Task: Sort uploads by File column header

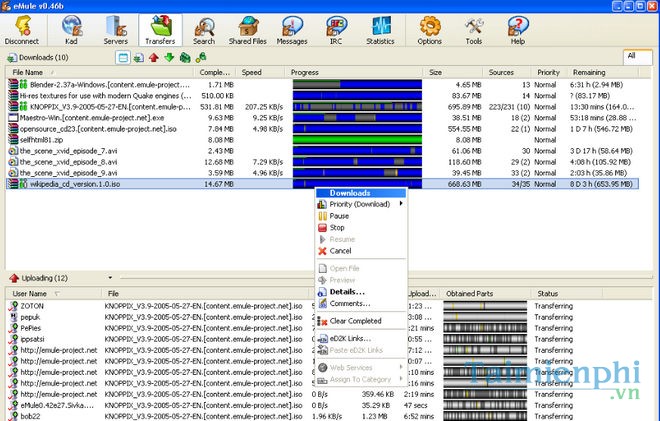Action: click(x=205, y=293)
